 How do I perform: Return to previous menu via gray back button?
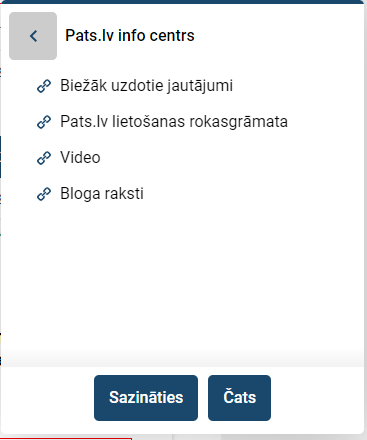(33, 36)
